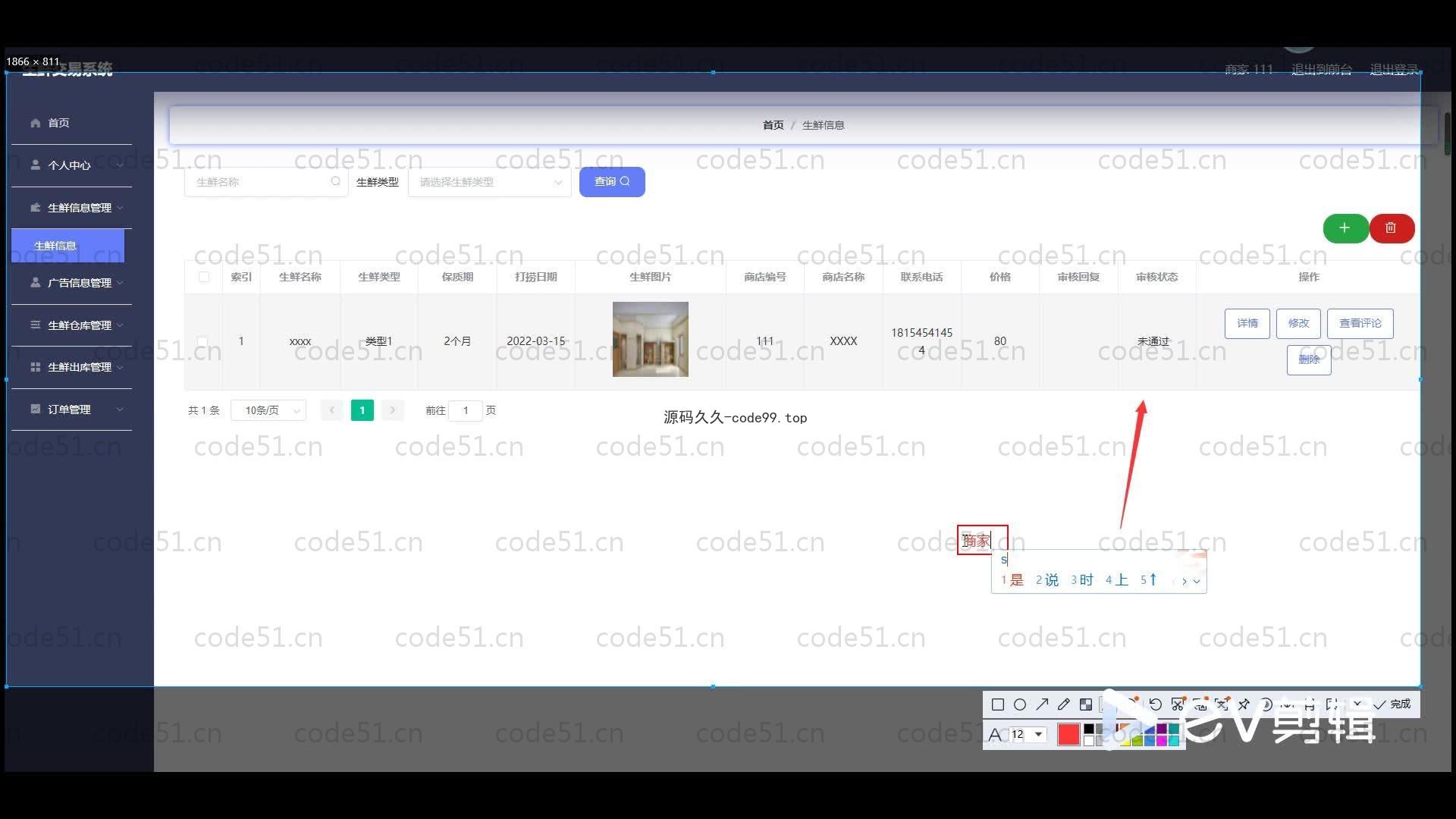Open the 10条/页 page size dropdown

pyautogui.click(x=268, y=410)
